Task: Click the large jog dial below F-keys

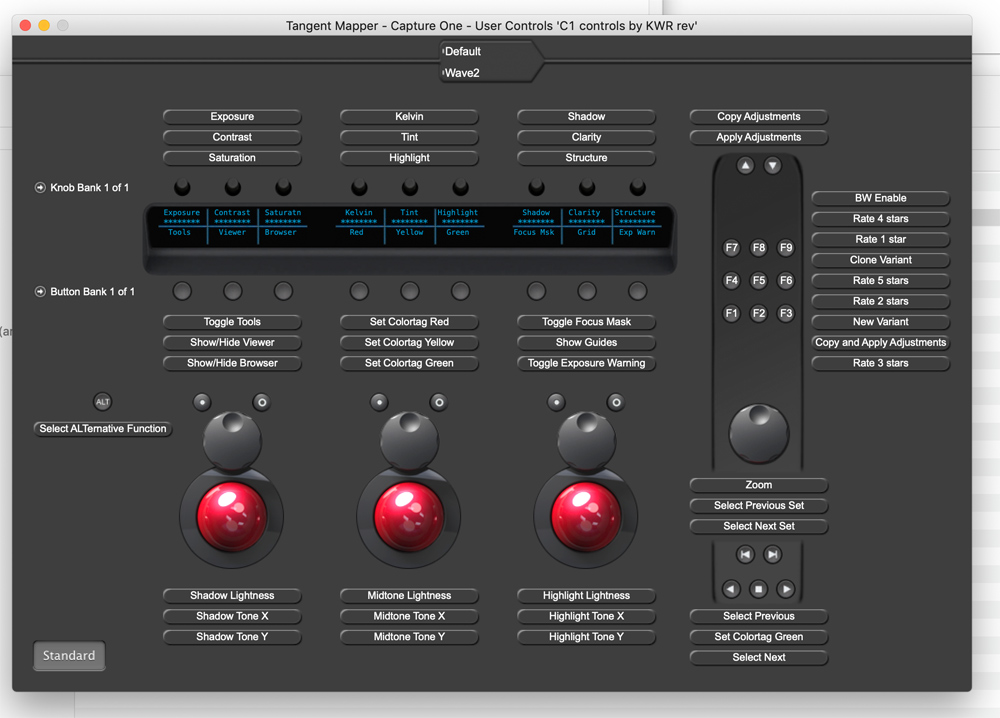Action: [x=759, y=432]
